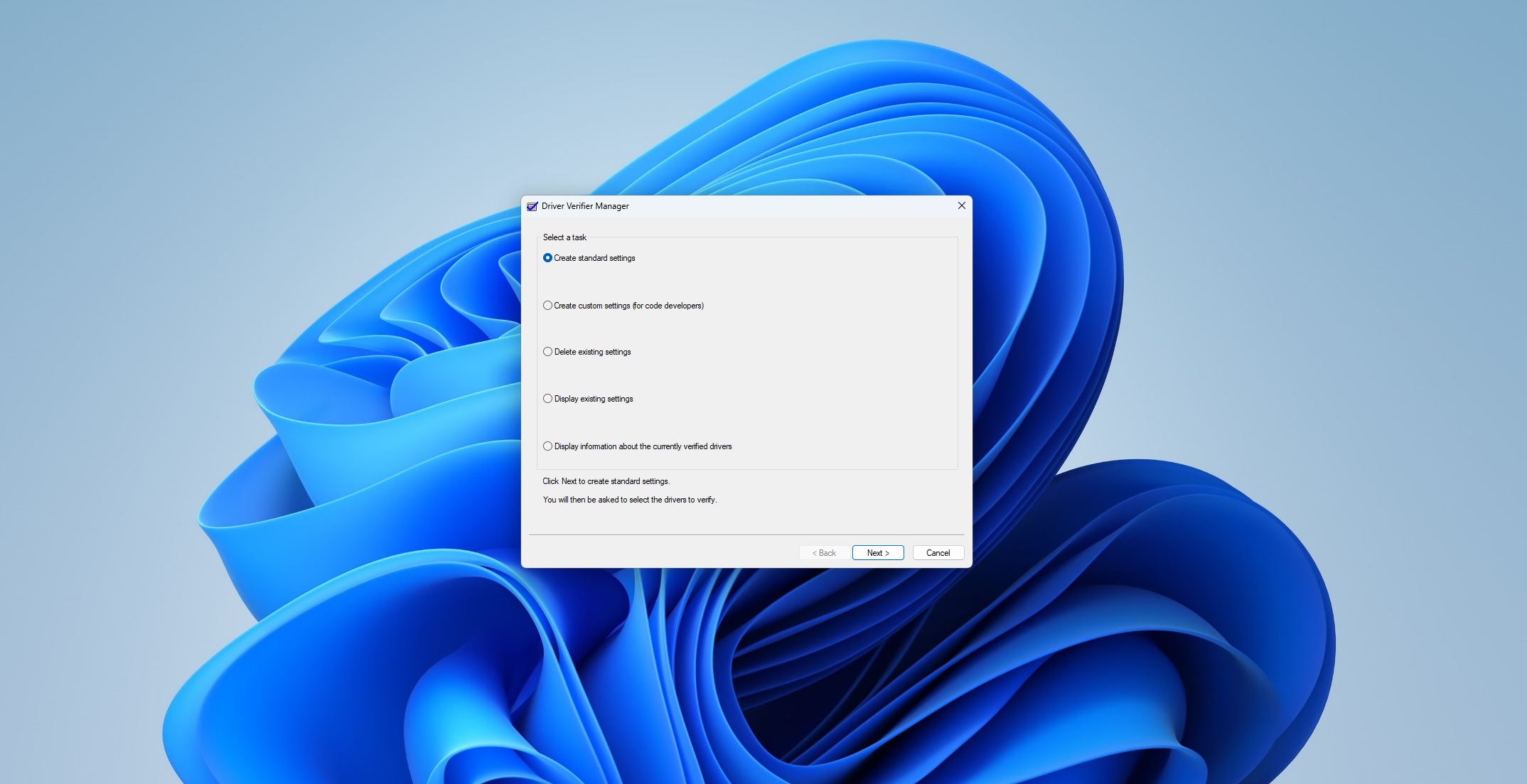Click the Delete existing settings label text
Image resolution: width=1527 pixels, height=784 pixels.
point(593,351)
